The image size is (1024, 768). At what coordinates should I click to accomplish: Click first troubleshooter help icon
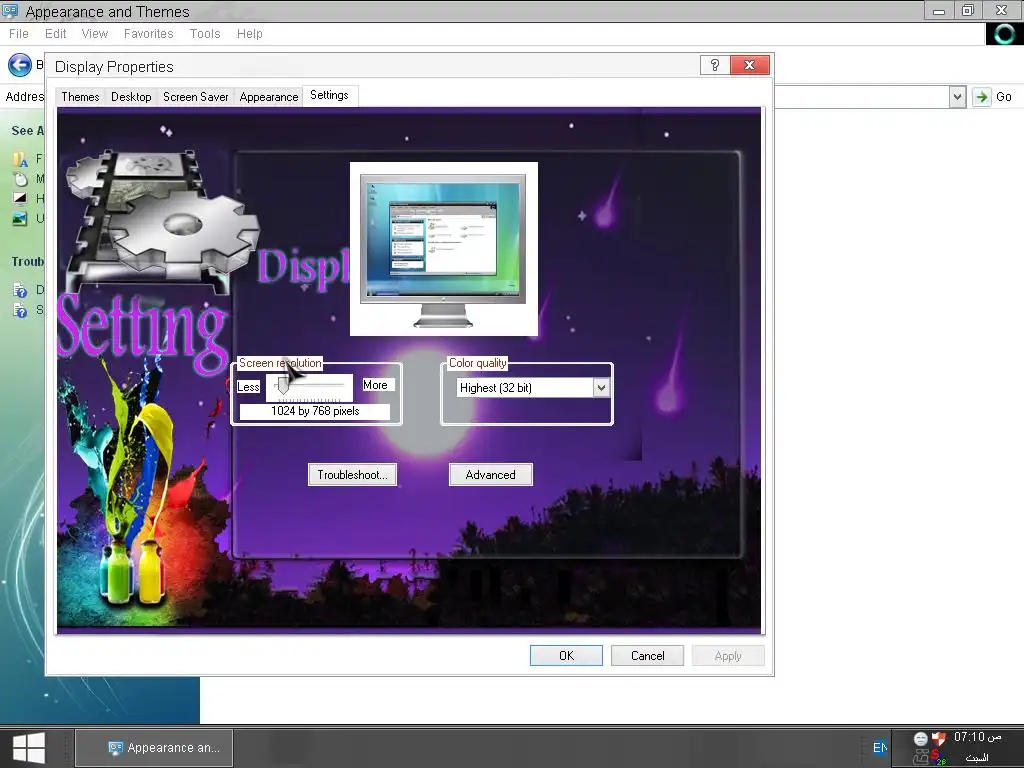pos(20,289)
